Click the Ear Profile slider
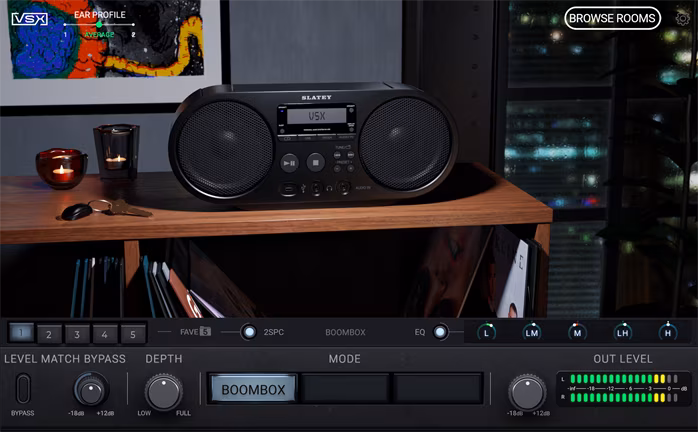This screenshot has height=432, width=698. 99,24
